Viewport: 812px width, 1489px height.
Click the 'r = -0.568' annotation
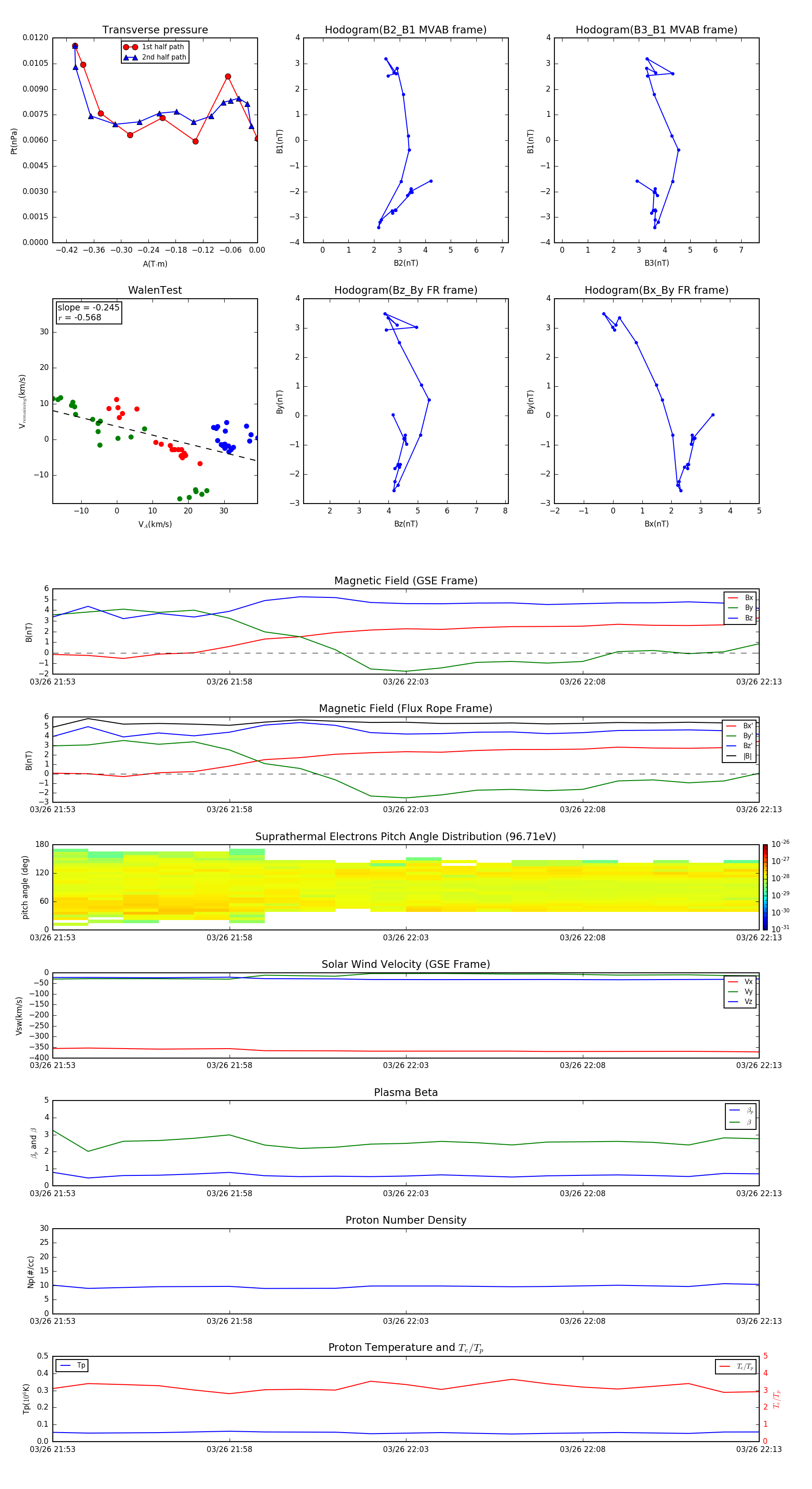(x=79, y=317)
